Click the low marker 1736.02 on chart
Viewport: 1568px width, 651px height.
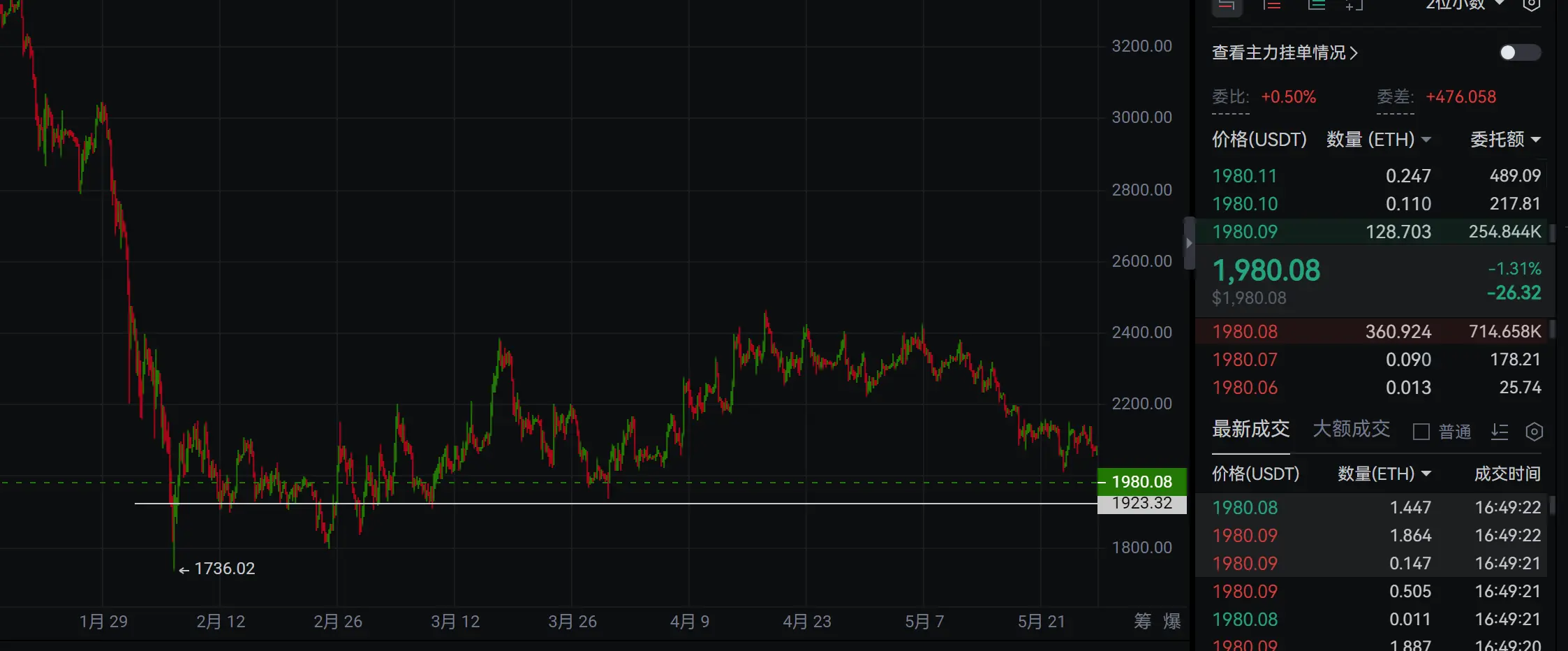pyautogui.click(x=217, y=569)
